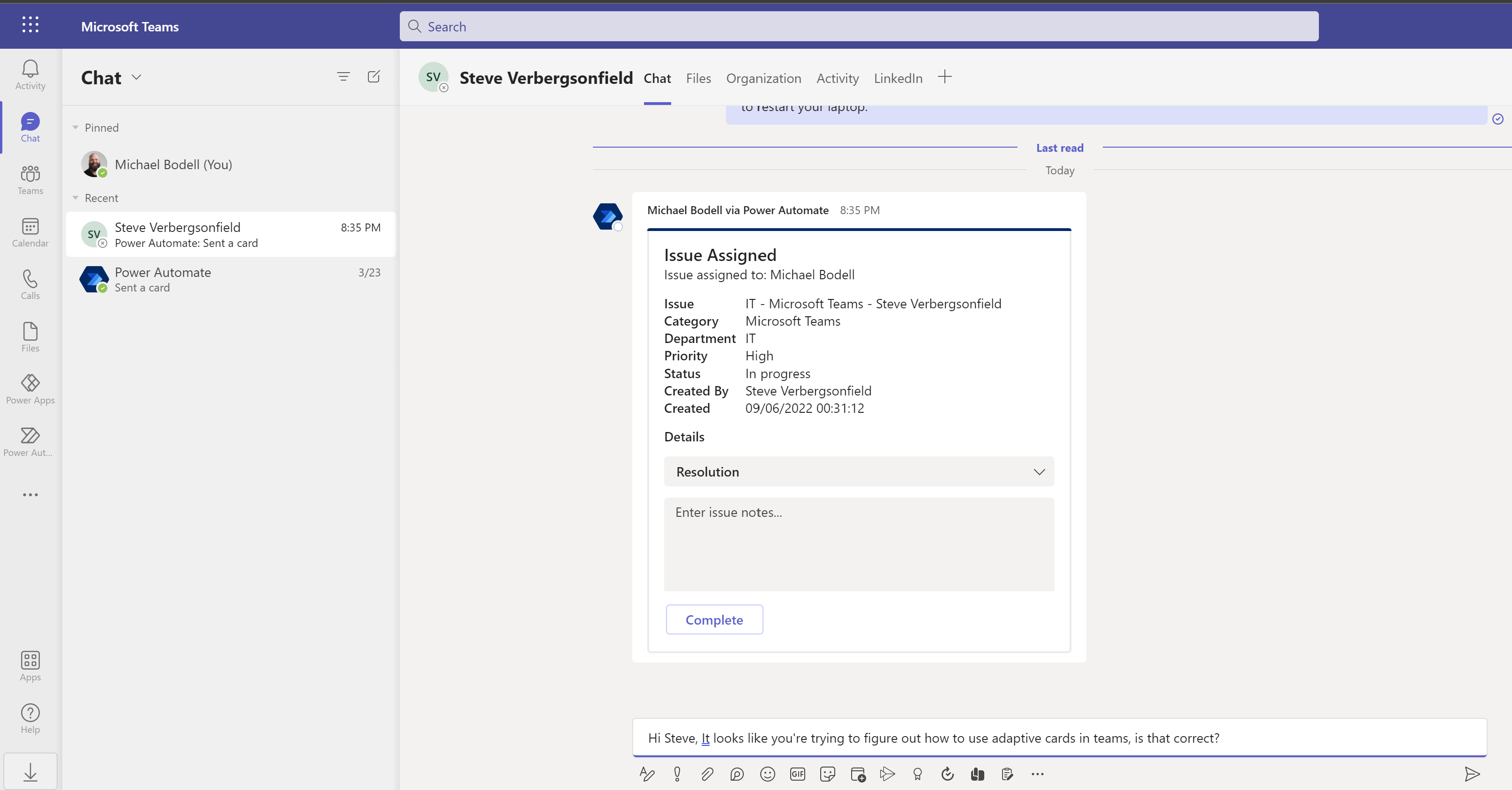Collapse the Recent chats section
The height and width of the screenshot is (790, 1512).
tap(75, 198)
